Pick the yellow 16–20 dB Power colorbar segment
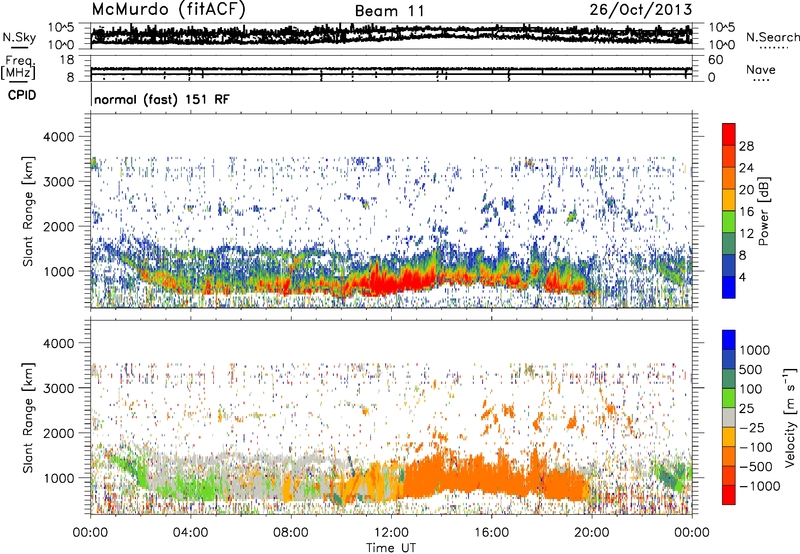Image resolution: width=800 pixels, height=554 pixels. click(729, 200)
